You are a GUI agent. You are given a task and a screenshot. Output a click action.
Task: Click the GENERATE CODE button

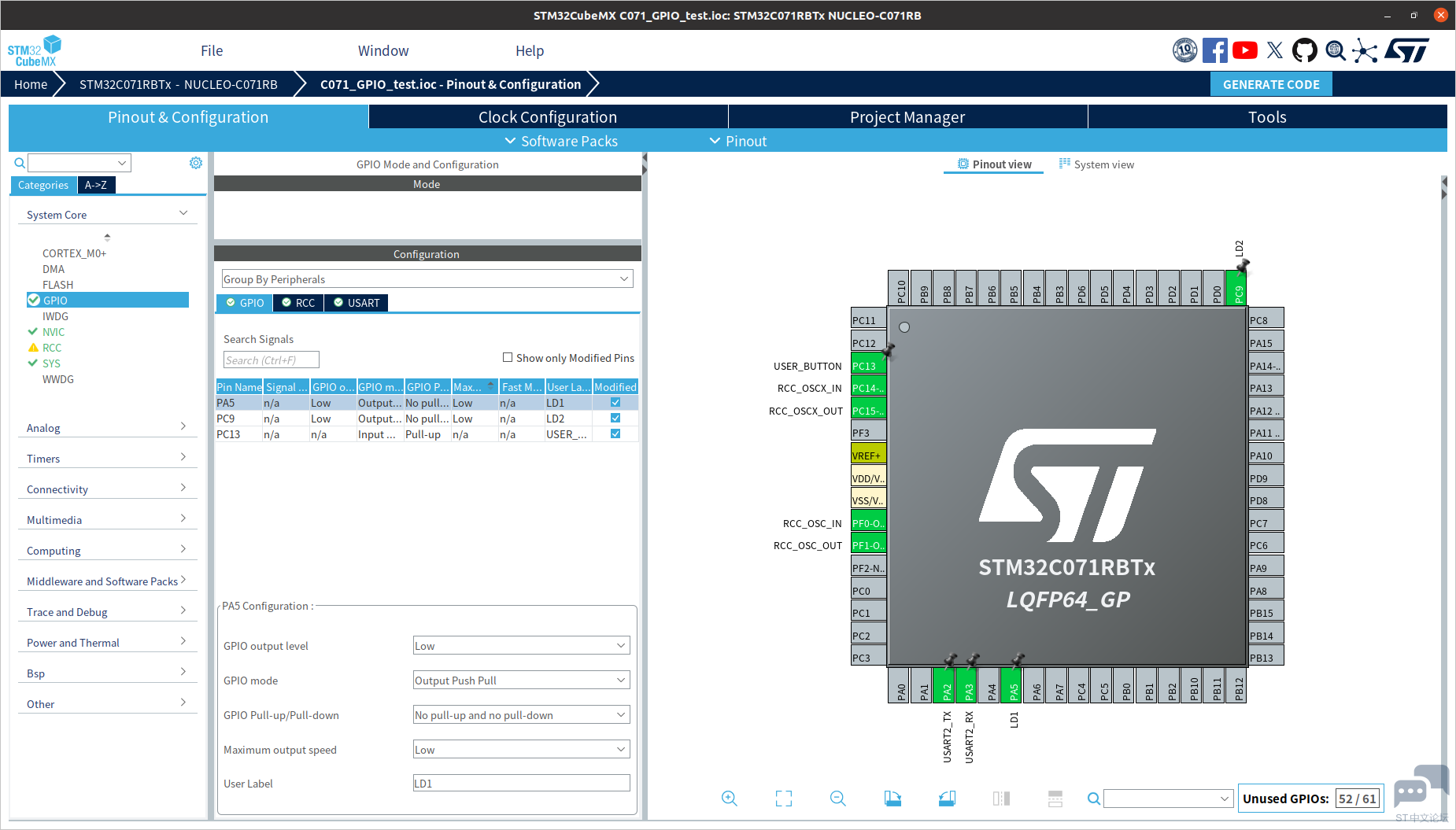tap(1271, 84)
